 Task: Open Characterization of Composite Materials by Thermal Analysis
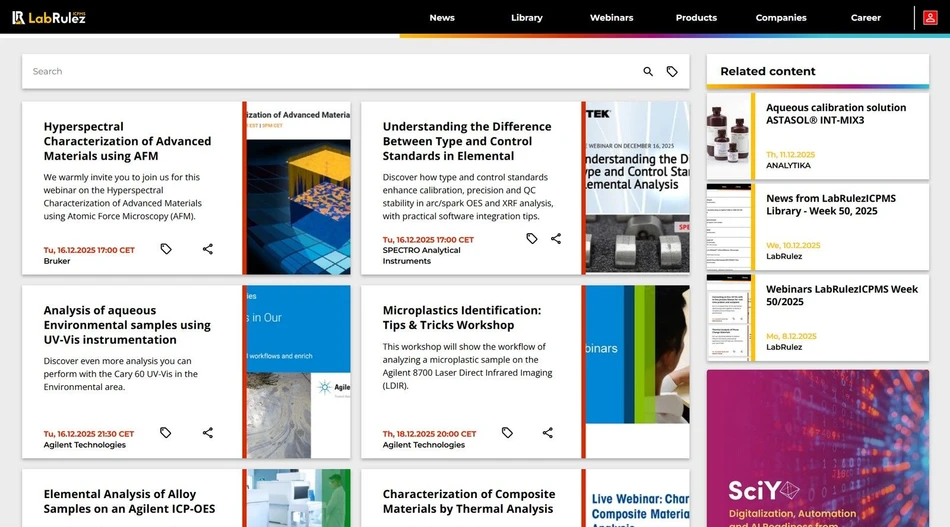[469, 502]
